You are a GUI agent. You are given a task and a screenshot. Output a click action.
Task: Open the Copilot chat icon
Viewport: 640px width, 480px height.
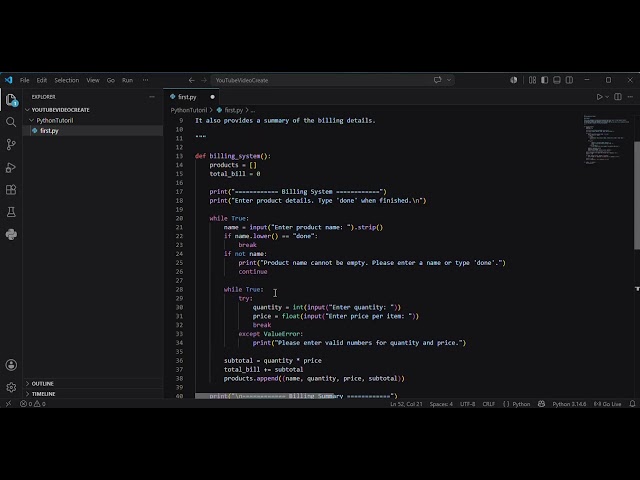click(438, 80)
